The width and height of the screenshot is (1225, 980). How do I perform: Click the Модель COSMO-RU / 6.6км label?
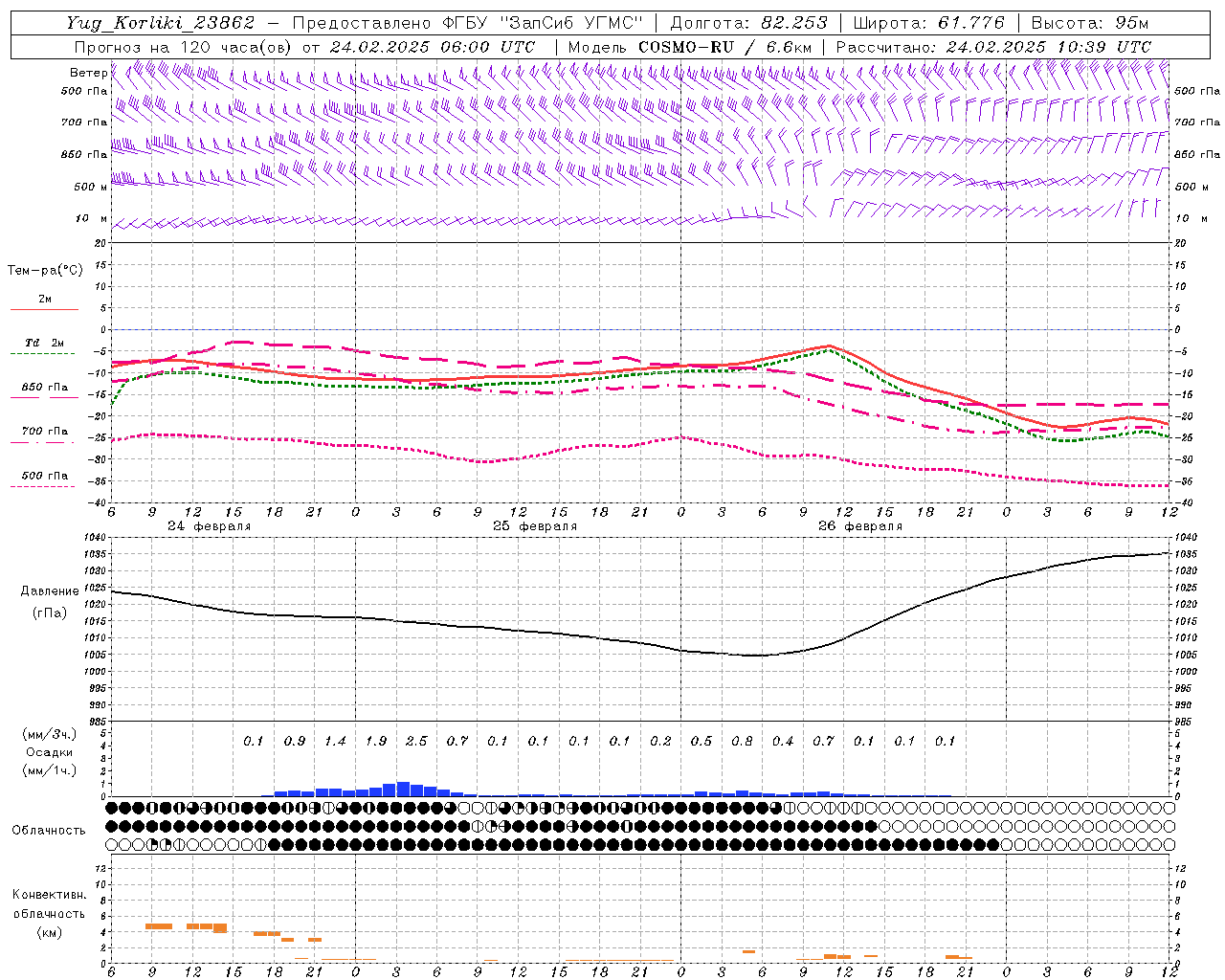690,47
